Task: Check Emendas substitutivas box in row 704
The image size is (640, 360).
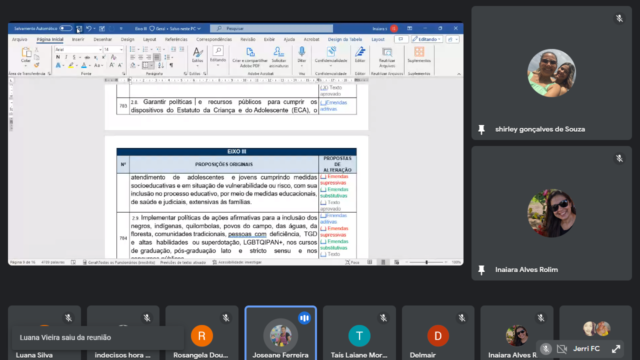Action: tap(323, 242)
